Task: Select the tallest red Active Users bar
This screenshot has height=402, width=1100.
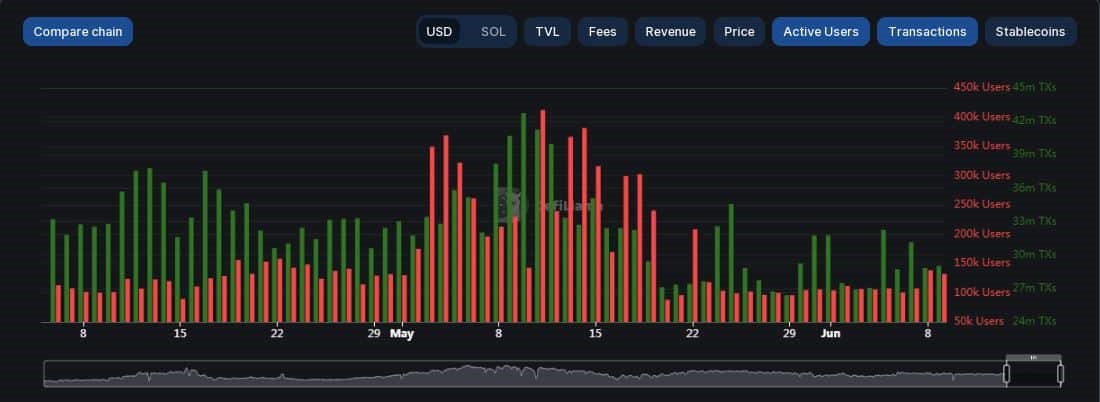Action: tap(543, 216)
